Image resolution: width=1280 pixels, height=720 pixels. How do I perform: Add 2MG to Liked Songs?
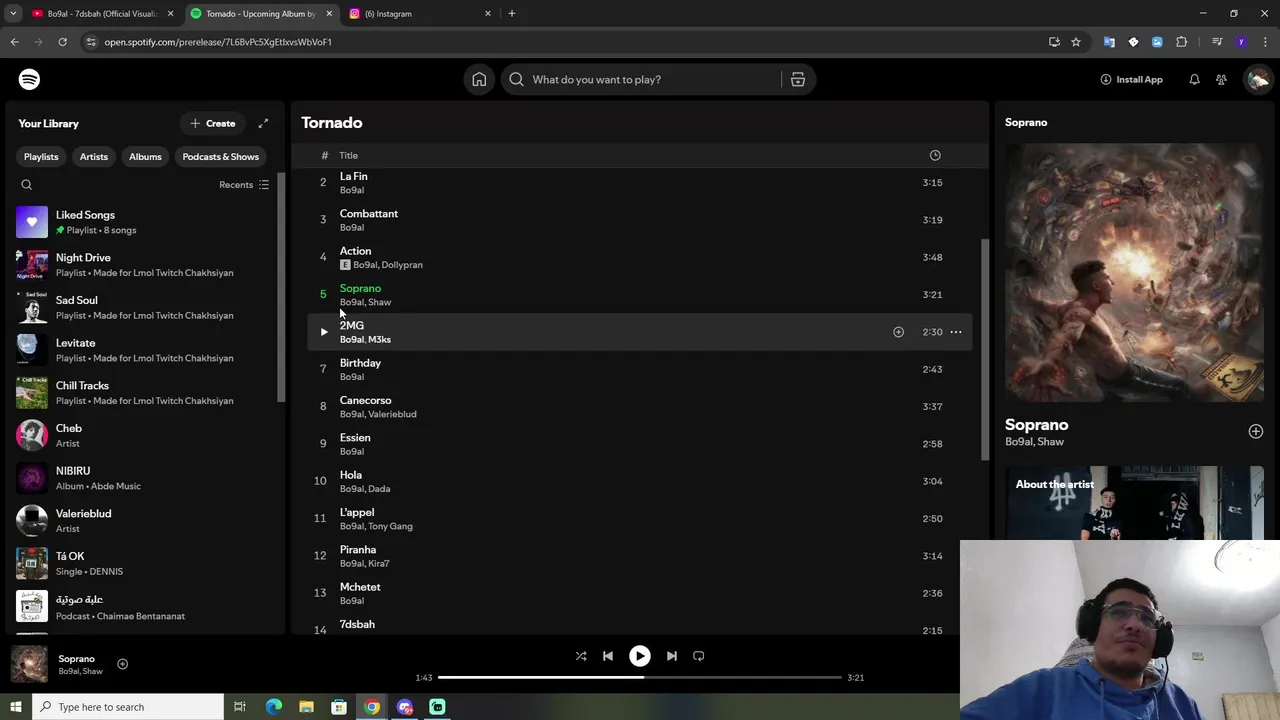tap(898, 332)
